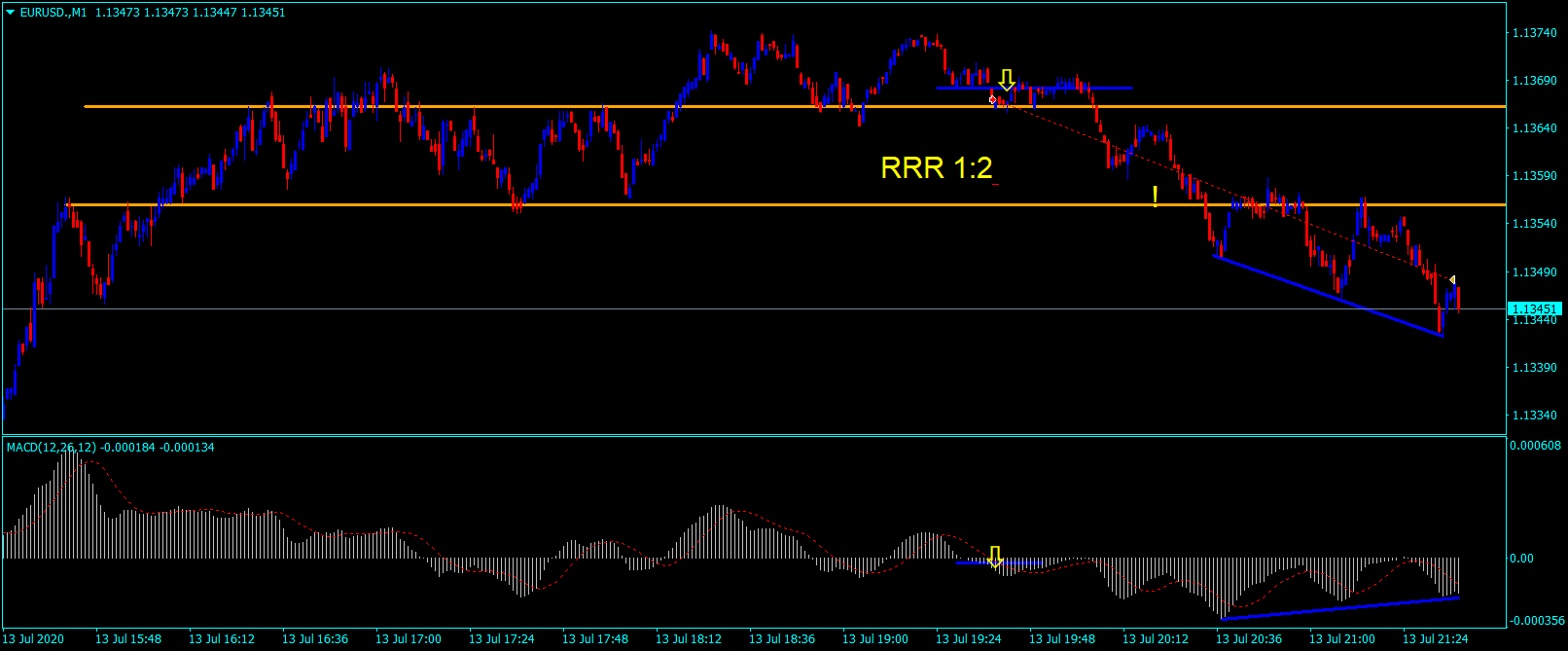Click the 1.13390 price axis label
Viewport: 1568px width, 651px height.
tap(1534, 368)
